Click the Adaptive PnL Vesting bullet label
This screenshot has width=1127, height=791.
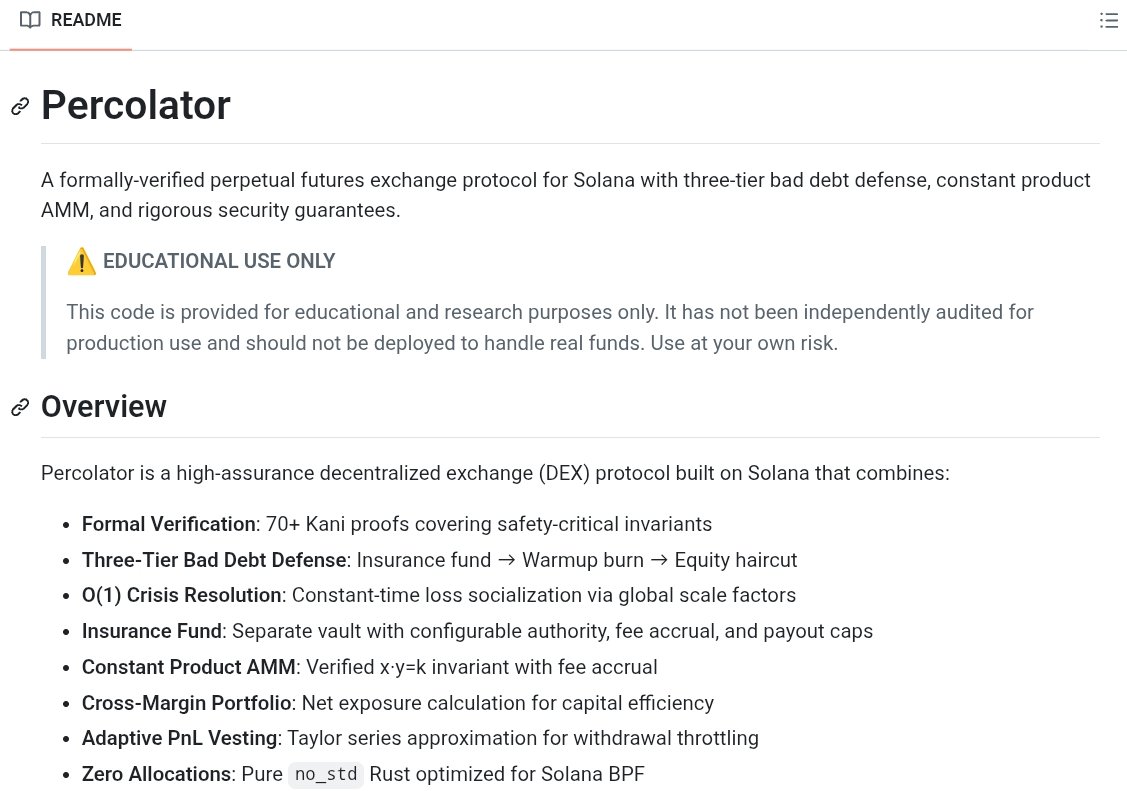[179, 739]
